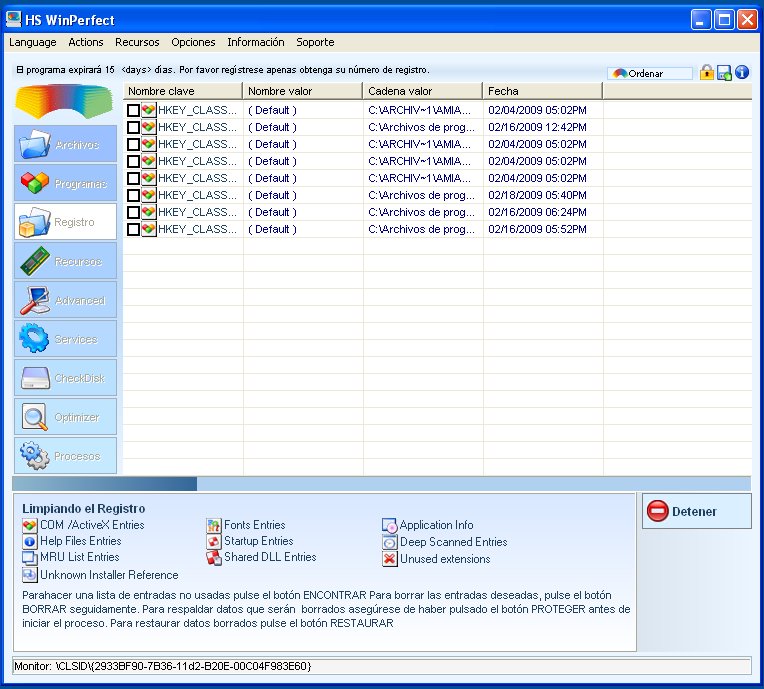
Task: Sort by the Cadena valor column header
Action: pyautogui.click(x=422, y=91)
